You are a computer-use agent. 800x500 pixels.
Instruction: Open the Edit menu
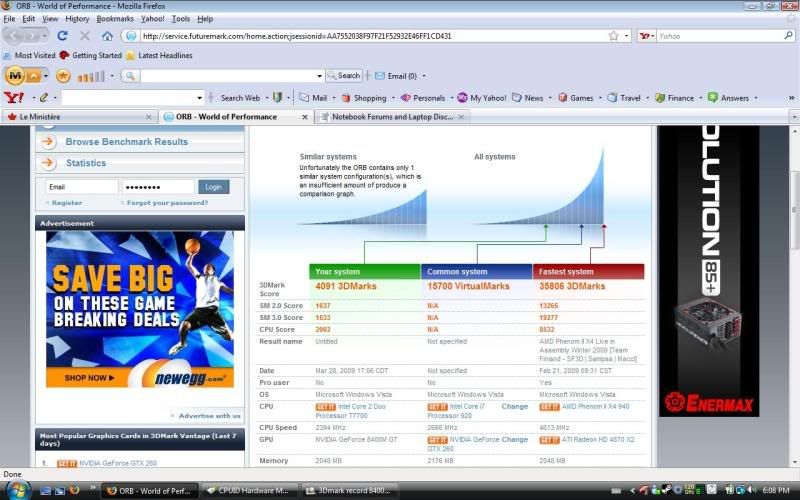click(29, 19)
